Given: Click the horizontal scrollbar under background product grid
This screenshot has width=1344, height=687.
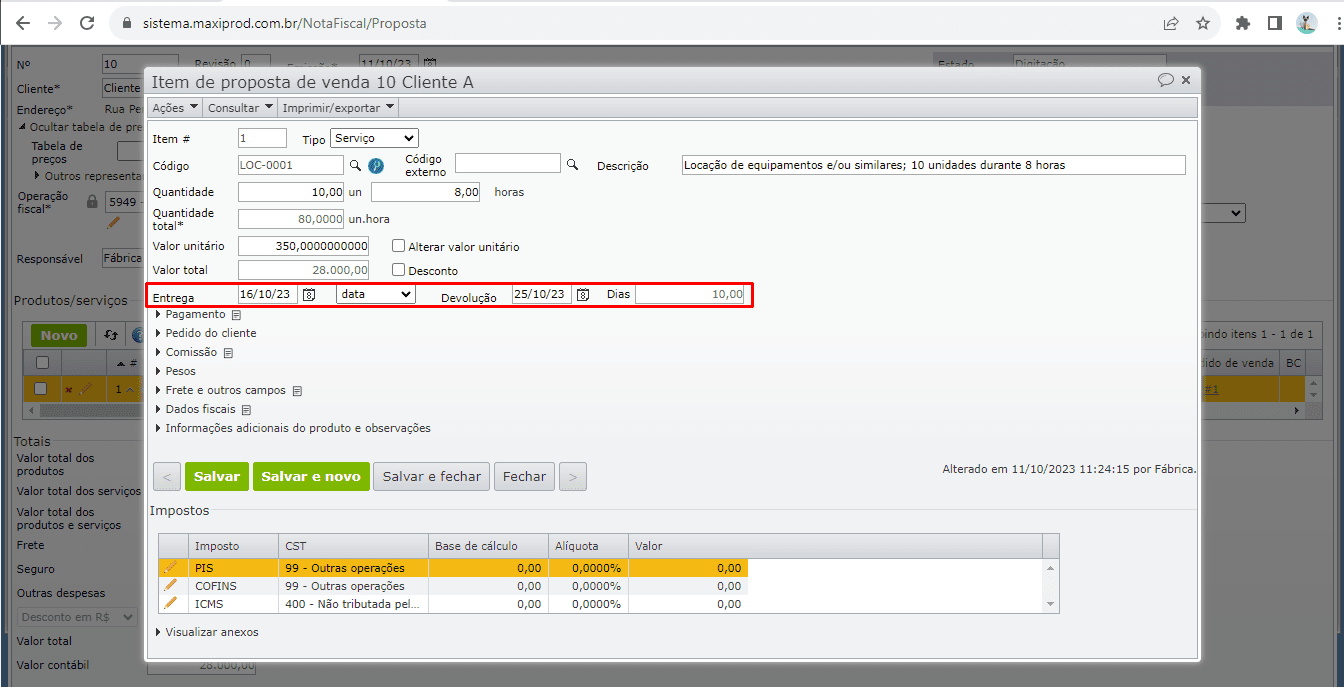Looking at the screenshot, I should [664, 411].
